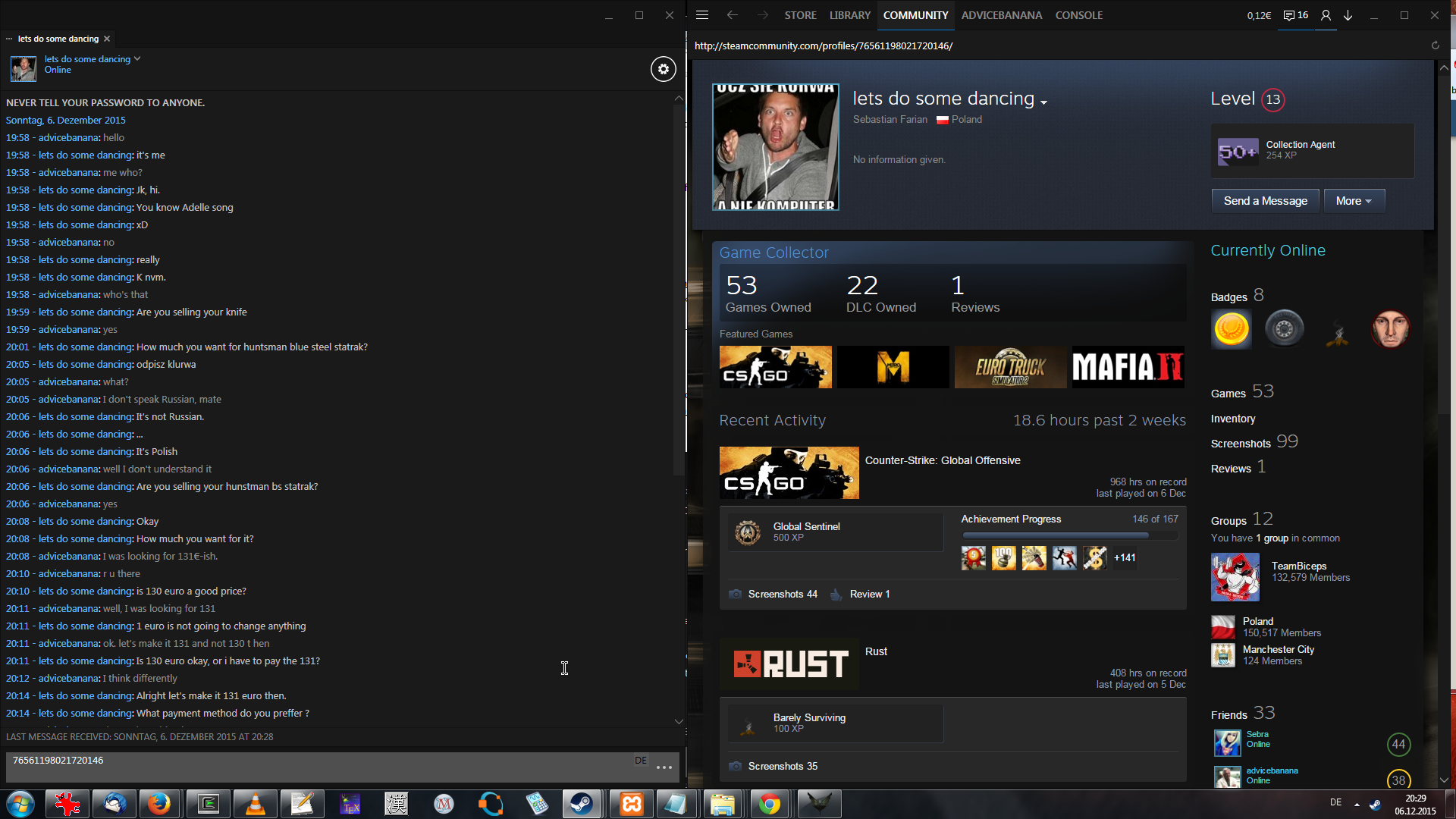
Task: Open the TeamBiceps group link
Action: (1298, 566)
